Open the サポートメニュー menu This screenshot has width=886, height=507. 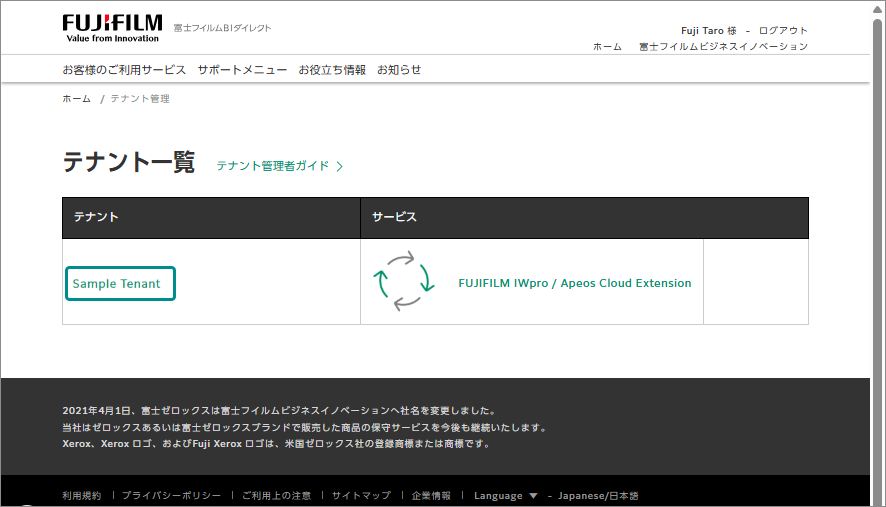[242, 70]
